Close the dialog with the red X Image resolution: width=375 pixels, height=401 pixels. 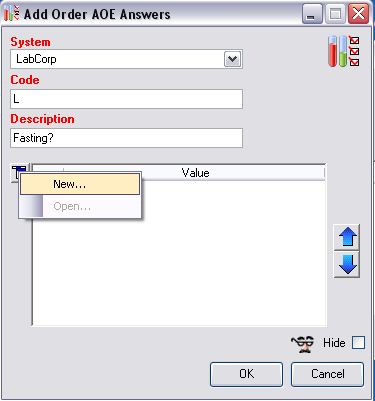[358, 14]
